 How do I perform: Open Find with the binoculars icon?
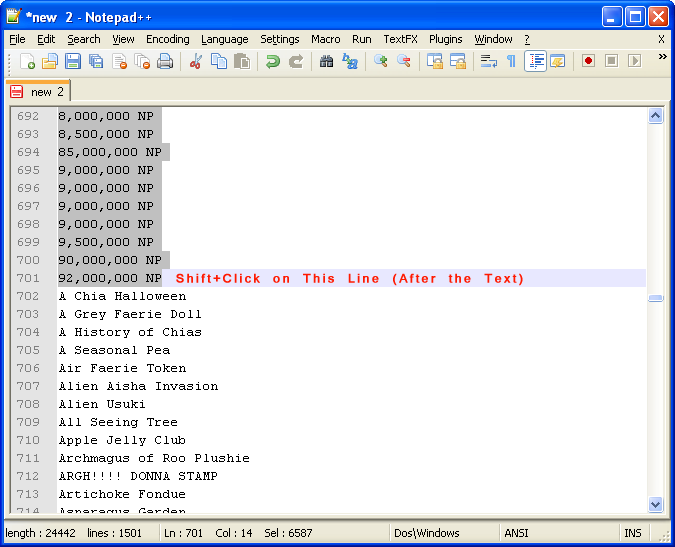(326, 61)
